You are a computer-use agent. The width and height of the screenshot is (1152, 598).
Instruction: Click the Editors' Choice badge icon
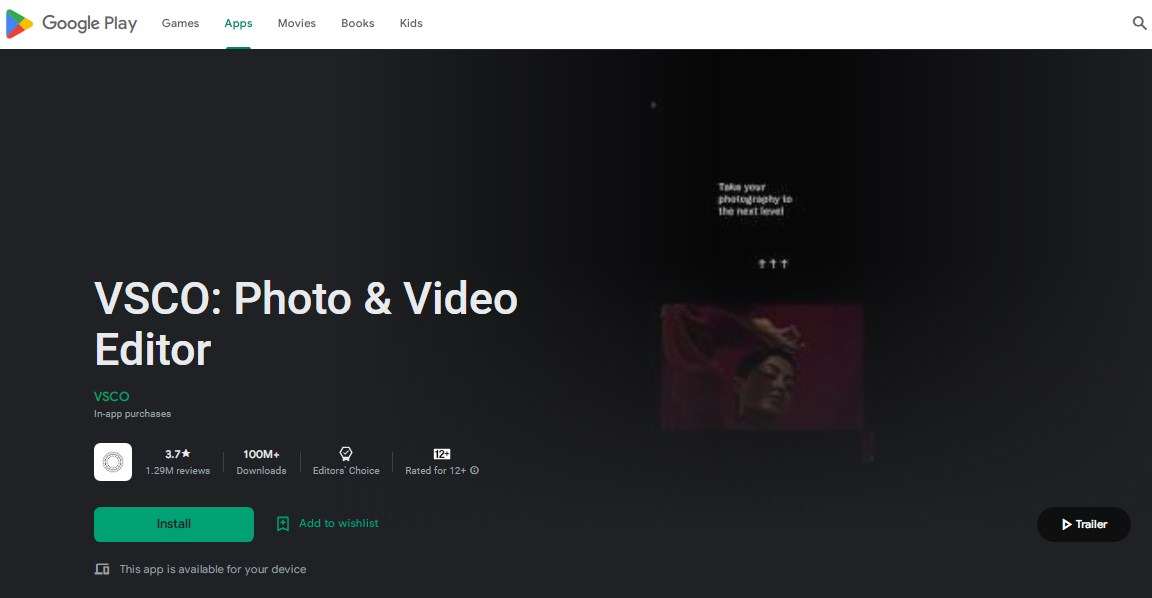346,453
